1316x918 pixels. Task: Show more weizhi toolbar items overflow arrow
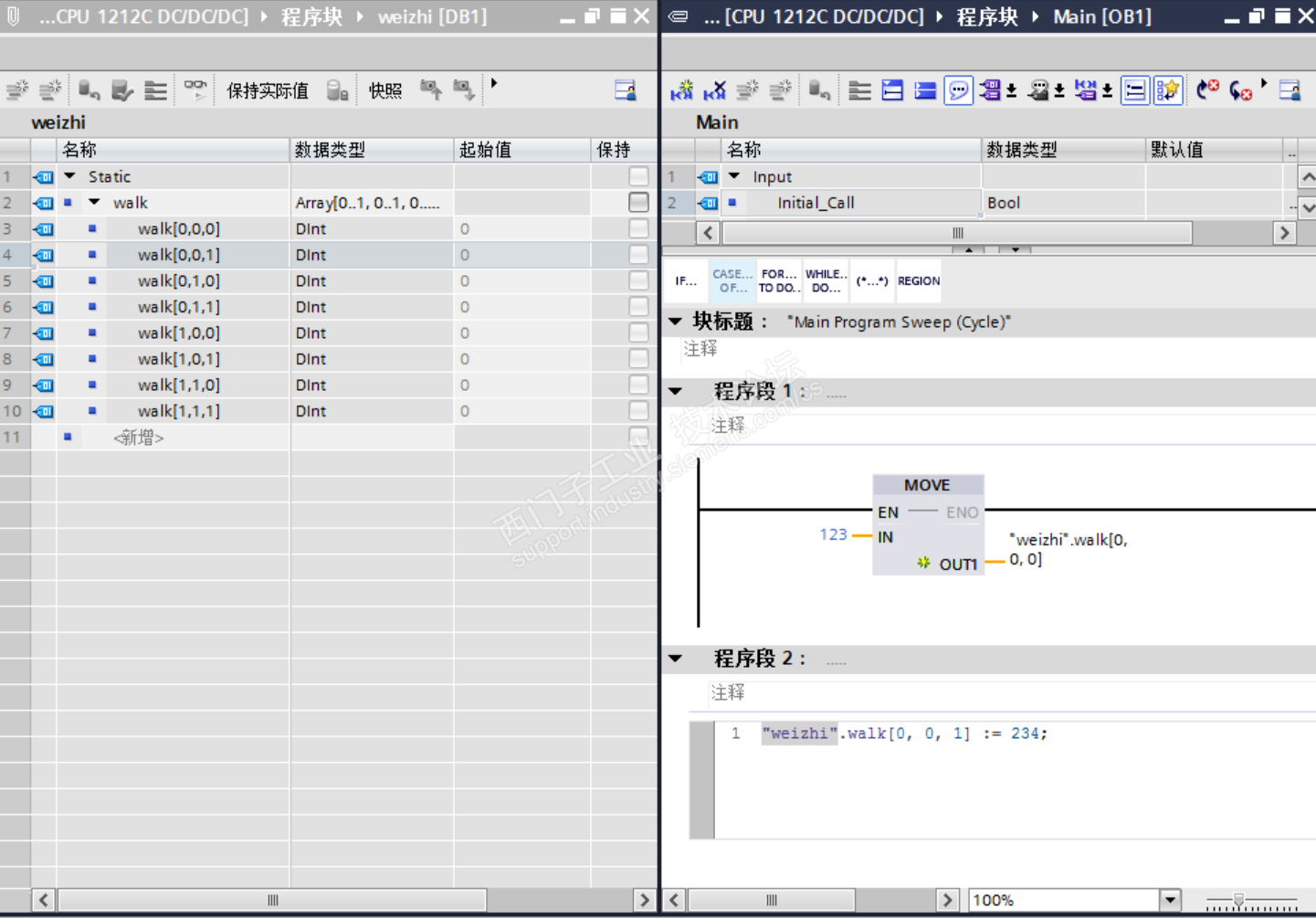[x=494, y=84]
